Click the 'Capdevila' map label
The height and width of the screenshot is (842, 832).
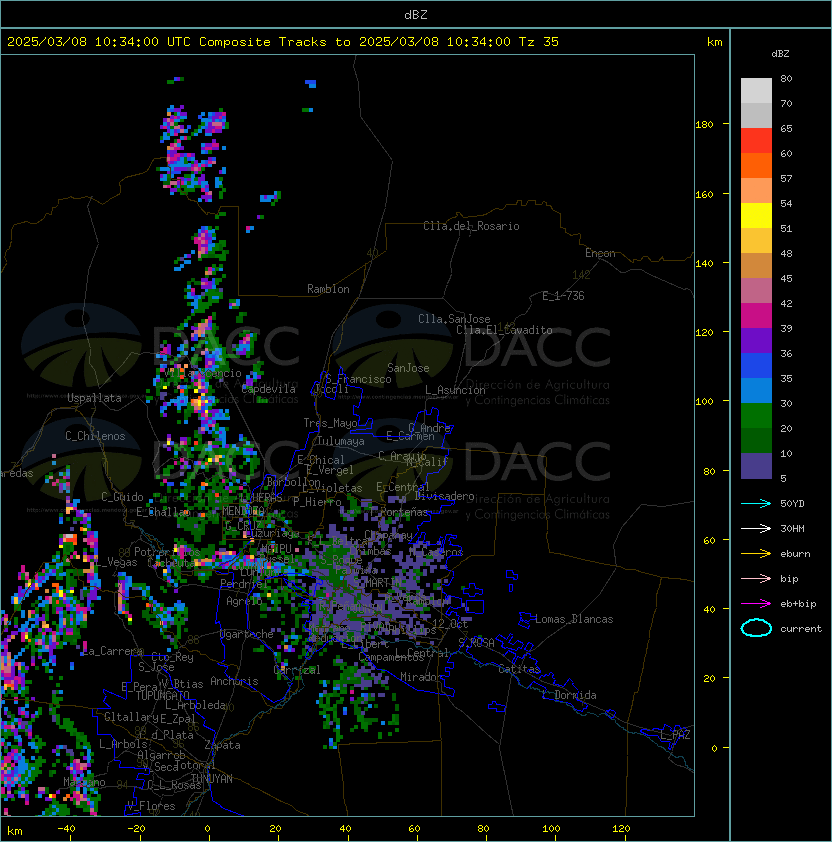coord(269,389)
